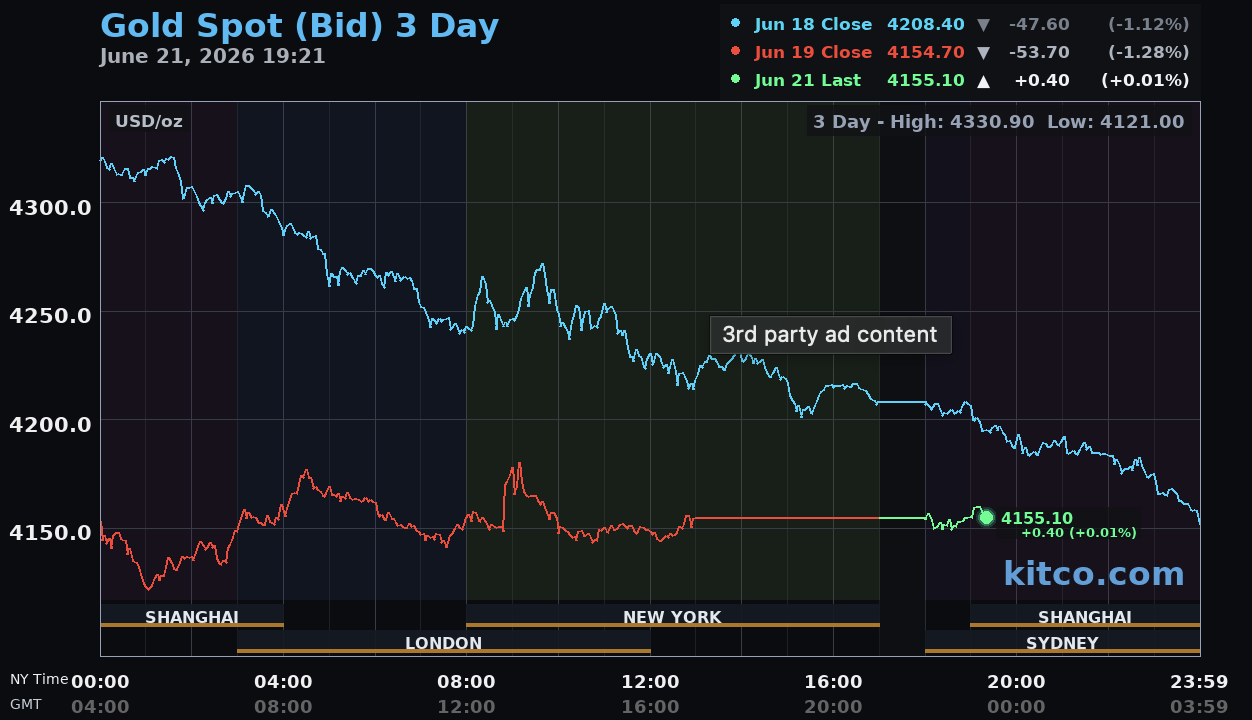Screen dimensions: 1252x720
Task: Open the kitco.com watermark link
Action: 1094,573
